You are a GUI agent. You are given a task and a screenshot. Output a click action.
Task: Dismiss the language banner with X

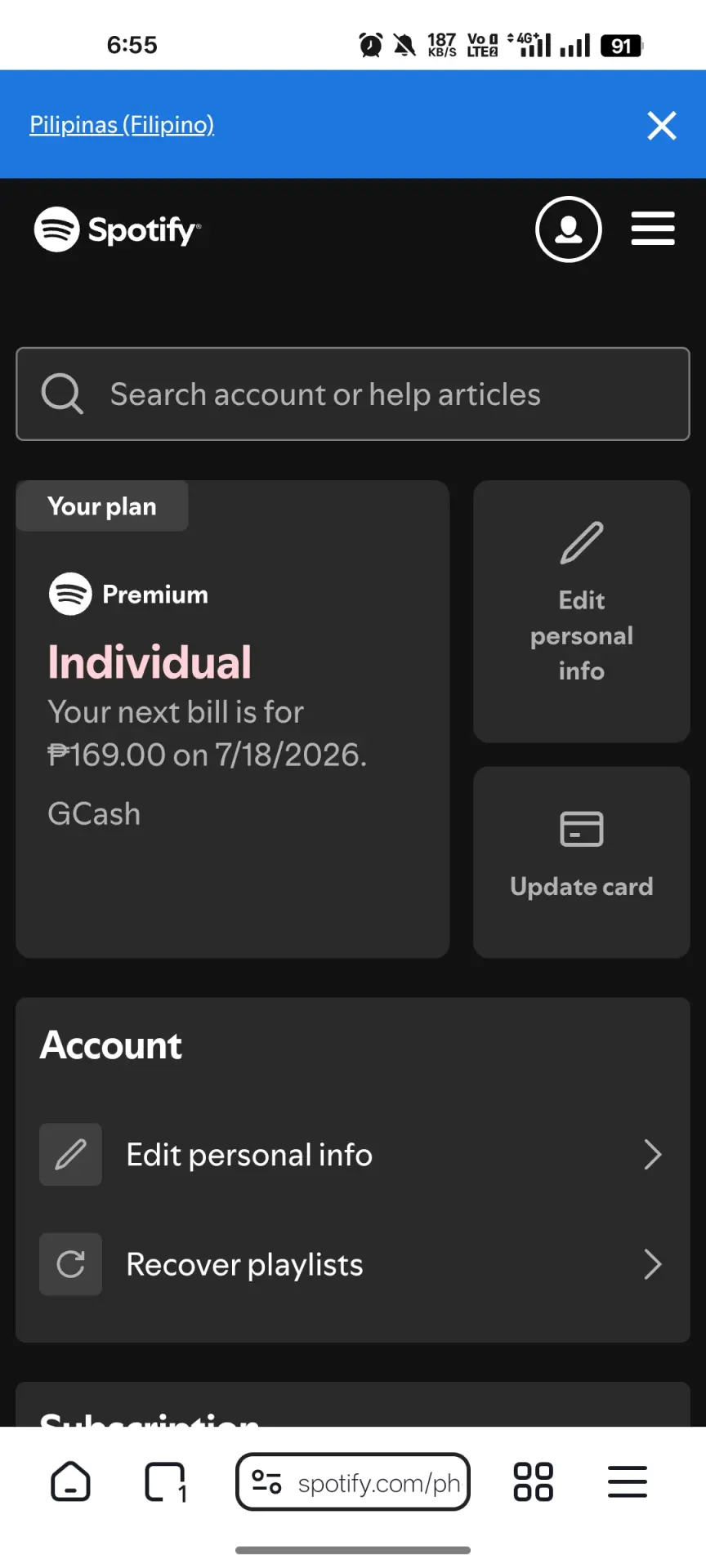click(x=662, y=126)
